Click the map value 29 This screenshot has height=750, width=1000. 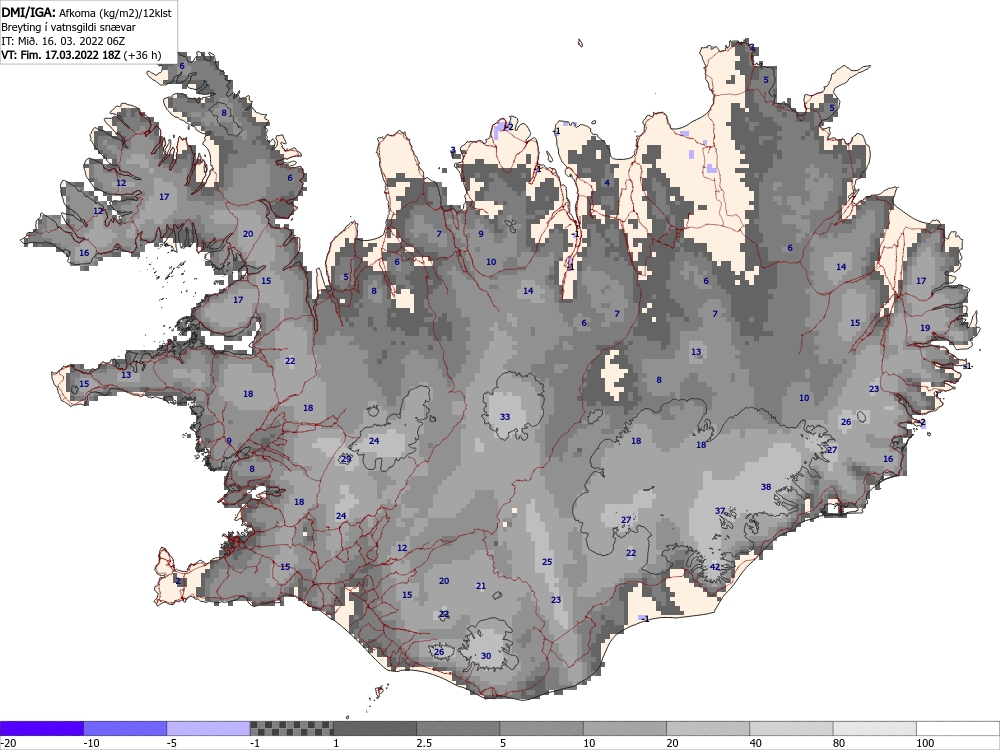click(346, 459)
